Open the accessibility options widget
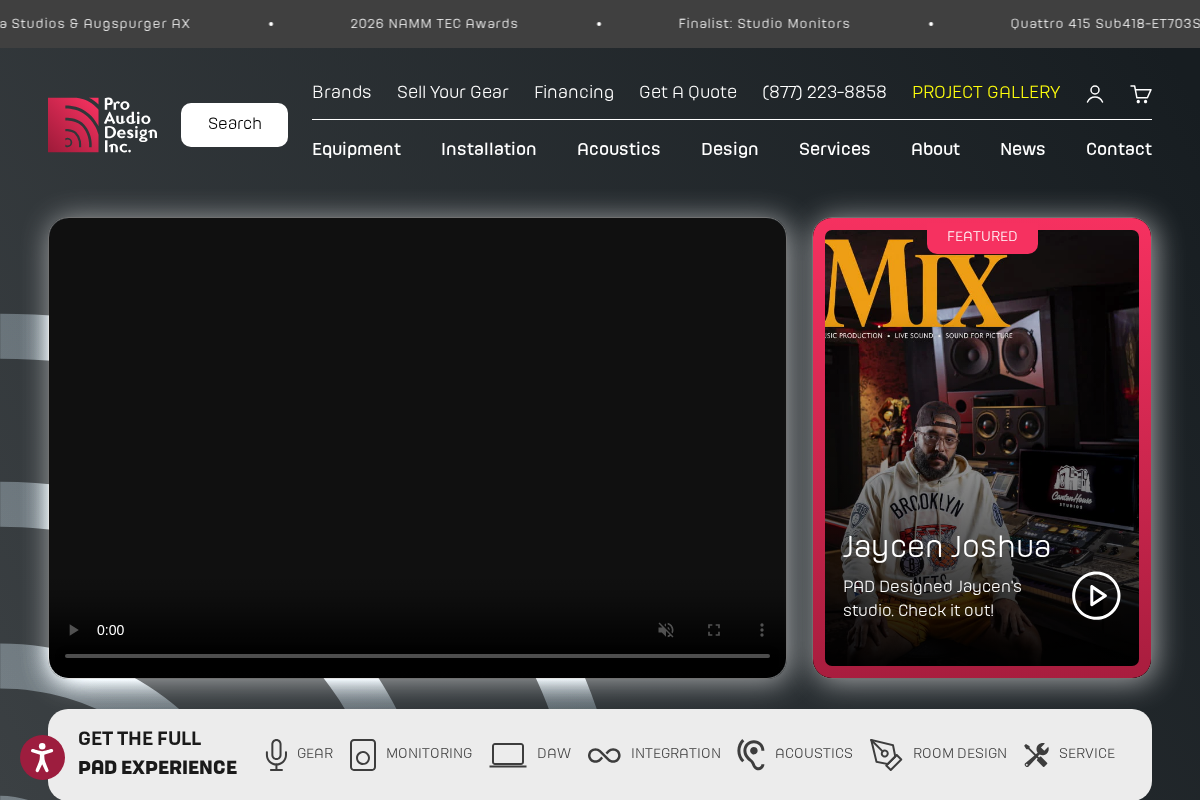This screenshot has height=800, width=1200. click(42, 758)
